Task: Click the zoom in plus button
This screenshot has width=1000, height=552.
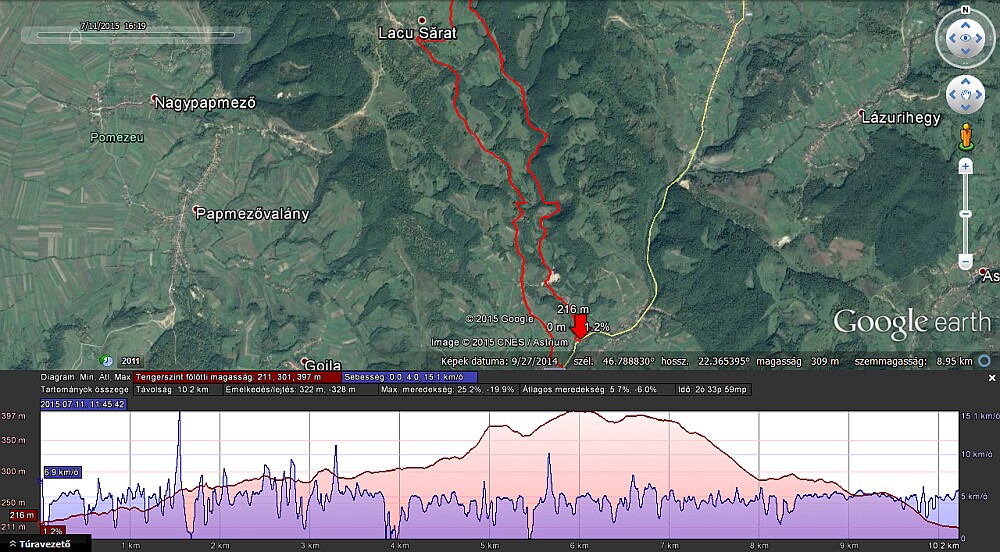Action: pyautogui.click(x=965, y=166)
